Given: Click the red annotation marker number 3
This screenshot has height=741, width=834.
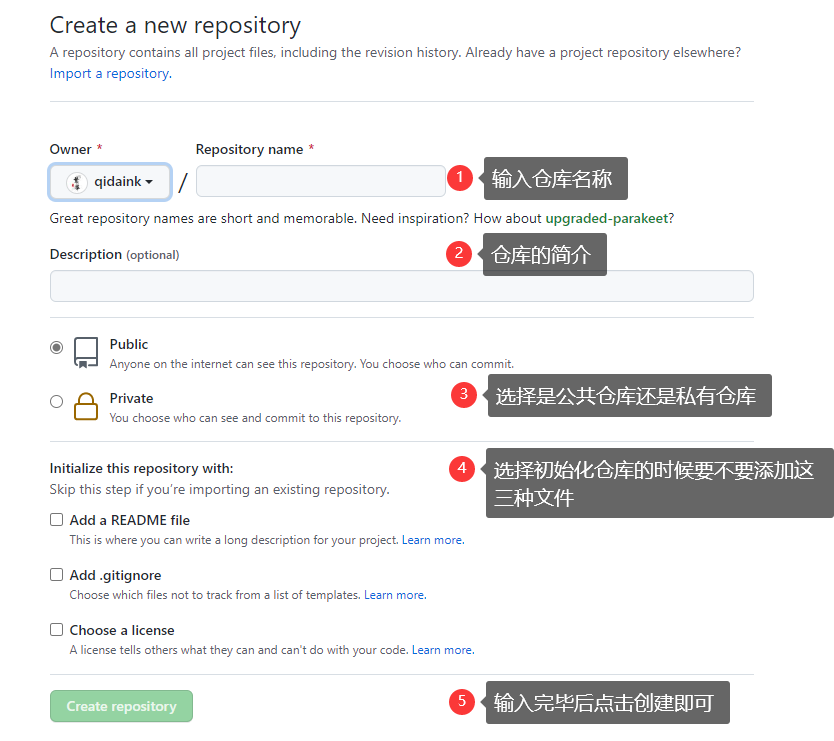Looking at the screenshot, I should [463, 395].
